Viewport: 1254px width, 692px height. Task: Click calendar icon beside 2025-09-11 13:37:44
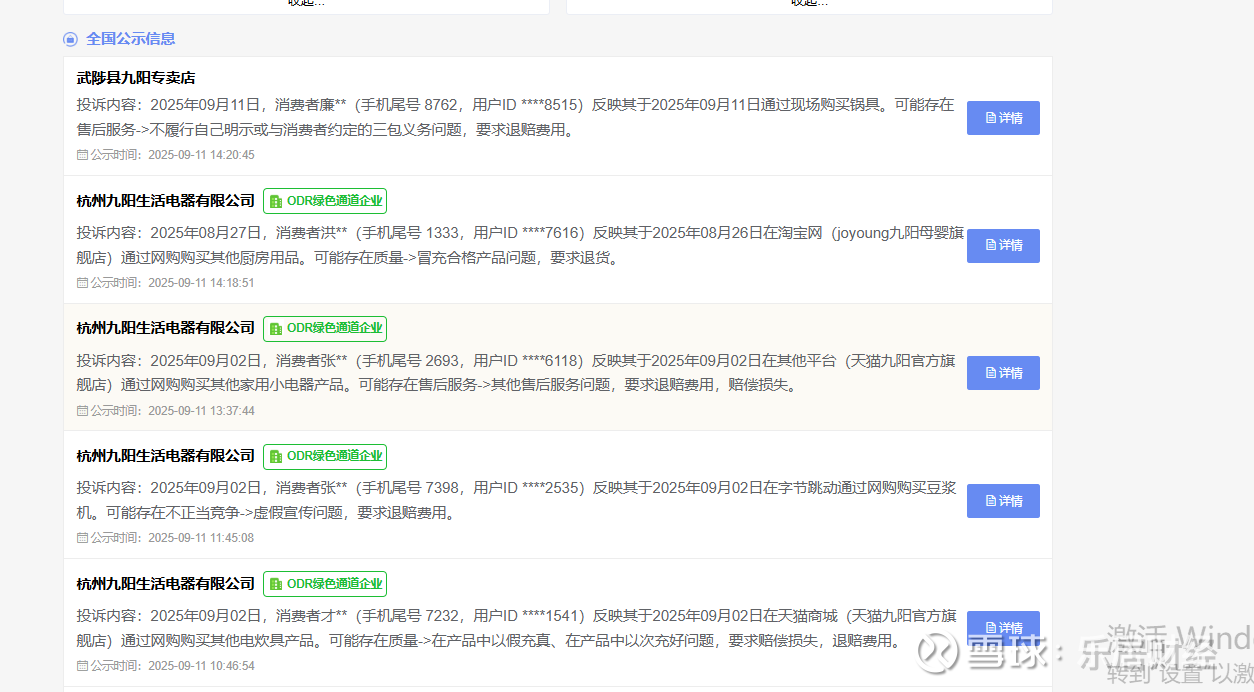pyautogui.click(x=82, y=411)
